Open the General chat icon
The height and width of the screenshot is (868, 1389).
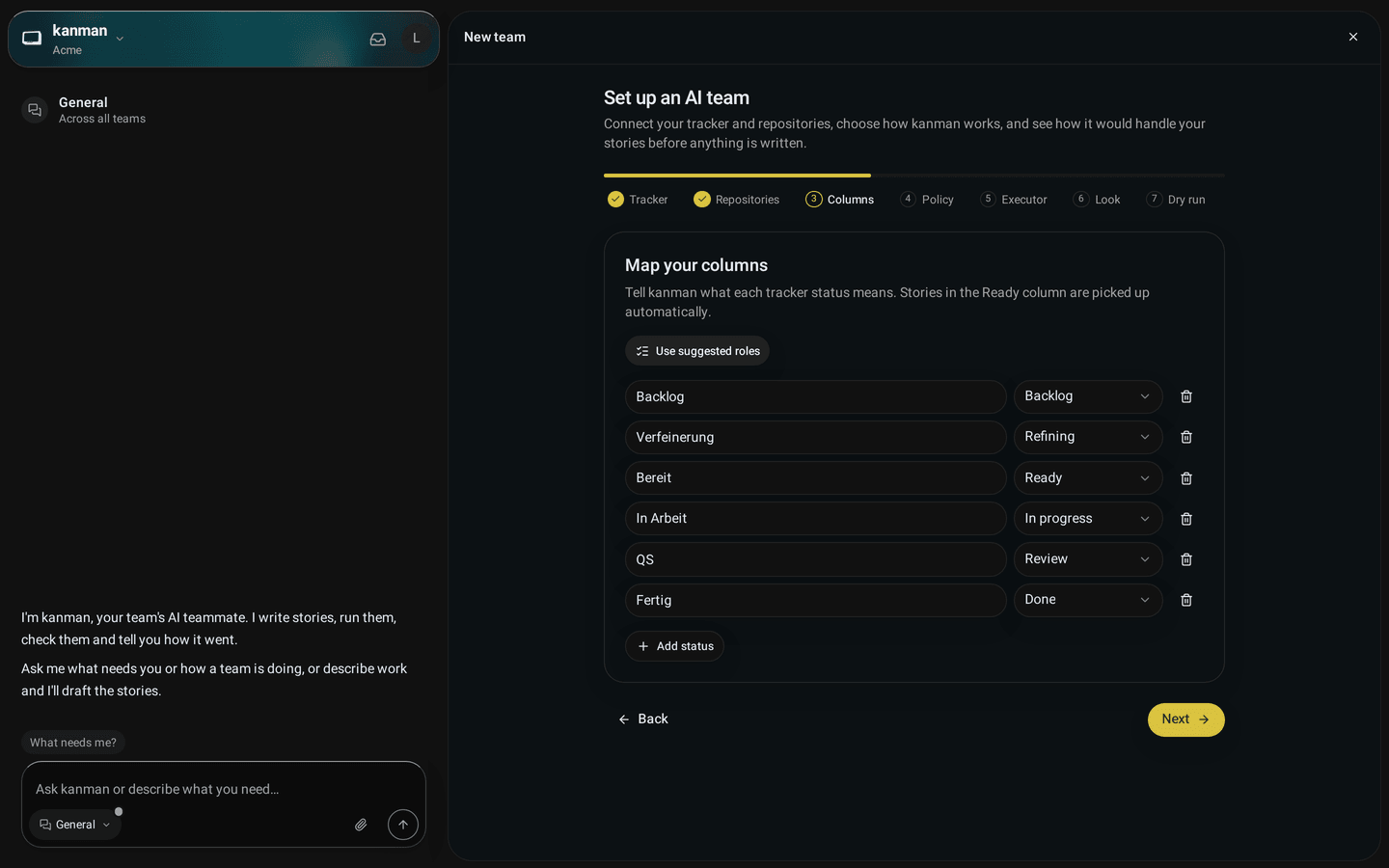(35, 110)
